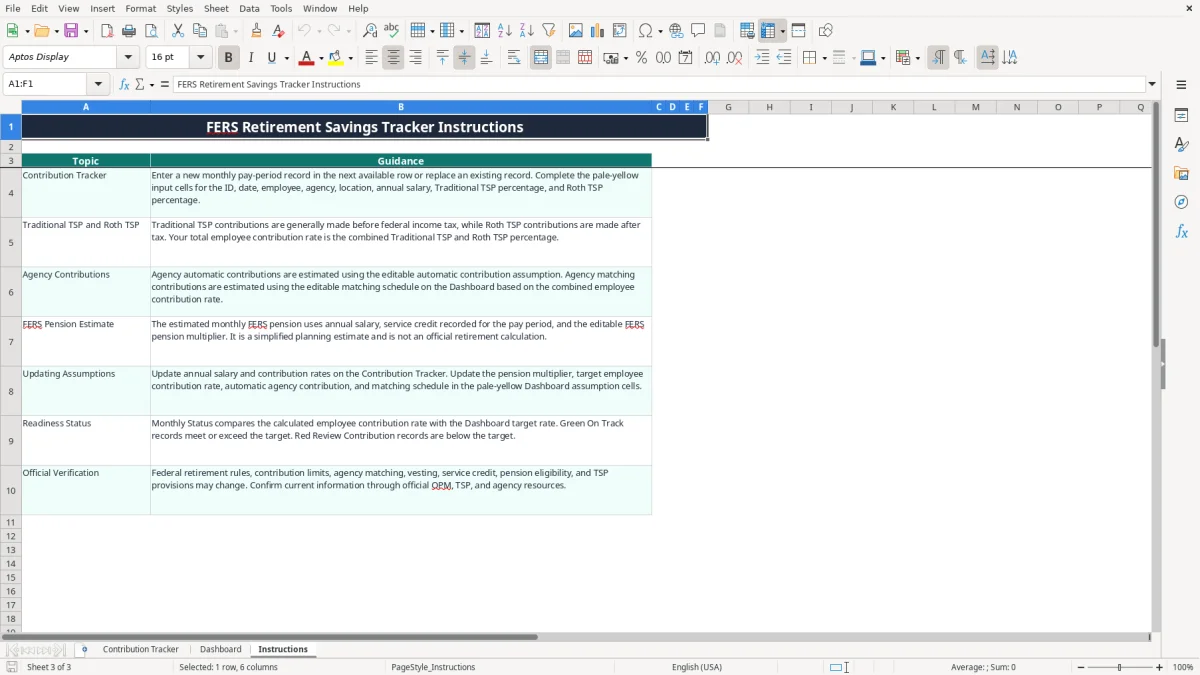Viewport: 1200px width, 675px height.
Task: Sort ascending
Action: pos(505,31)
